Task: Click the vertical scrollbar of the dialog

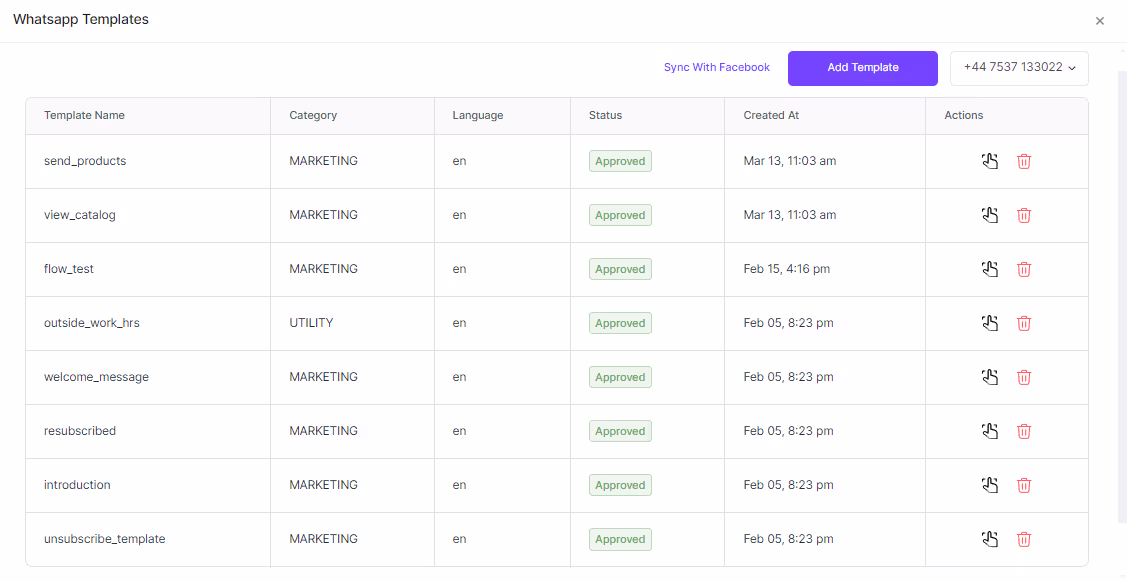Action: point(1122,296)
